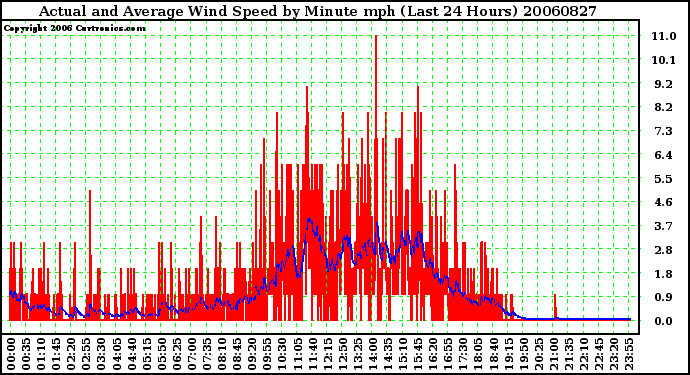The width and height of the screenshot is (690, 375).
Task: Select the 6.4 y-axis label
Action: [x=664, y=155]
